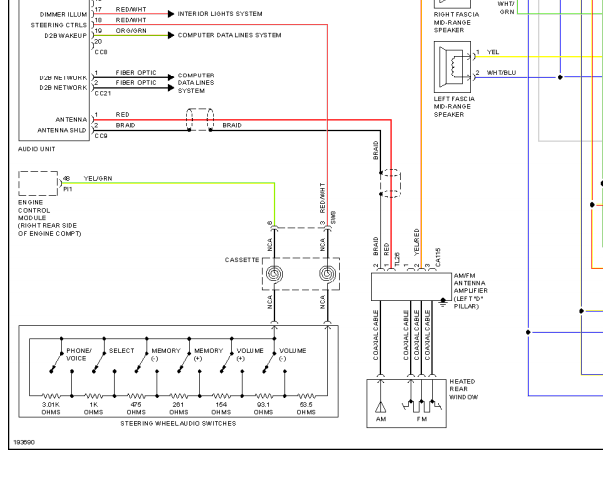Click the AM antenna triangle symbol
This screenshot has height=484, width=603.
380,407
